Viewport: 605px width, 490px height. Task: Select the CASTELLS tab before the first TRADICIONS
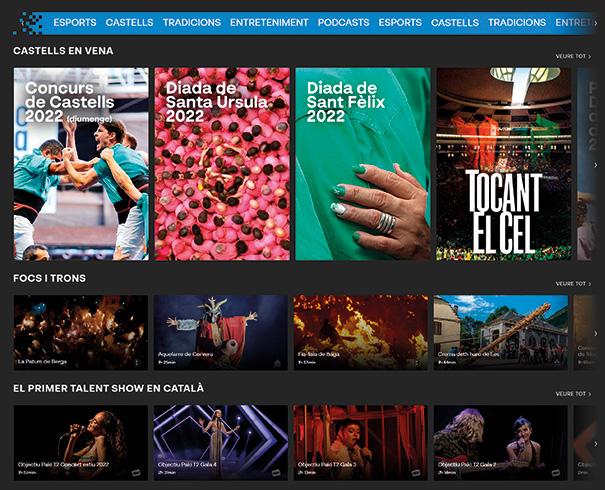coord(129,23)
